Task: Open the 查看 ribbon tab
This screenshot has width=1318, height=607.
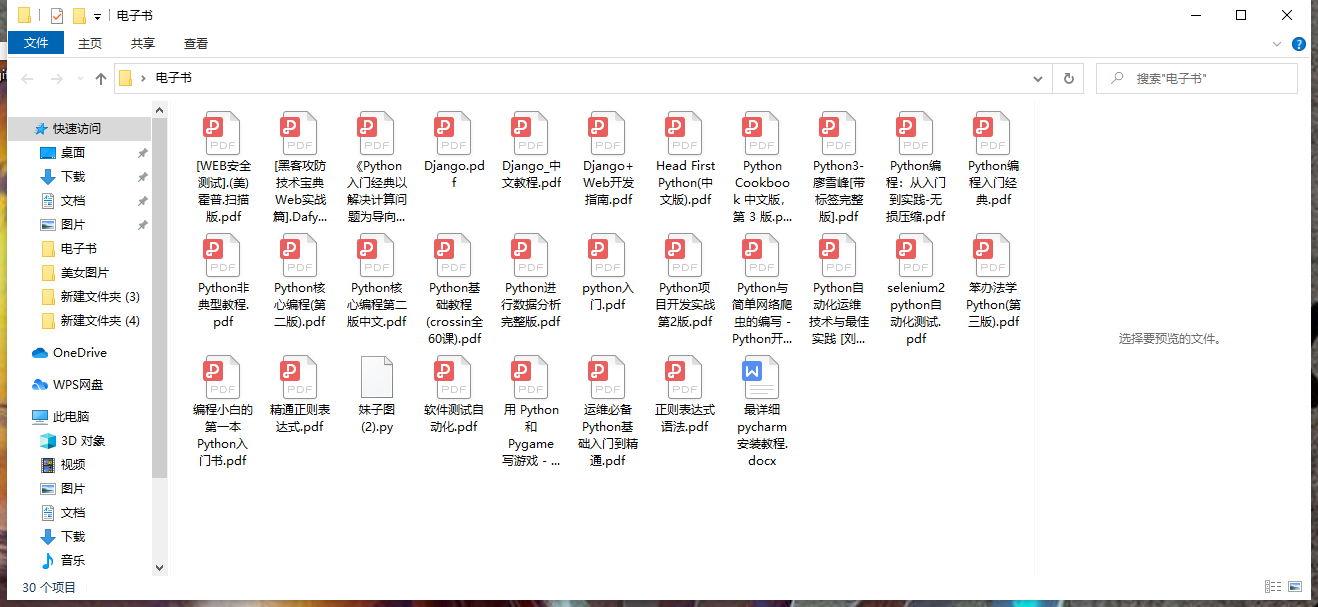Action: pyautogui.click(x=196, y=43)
